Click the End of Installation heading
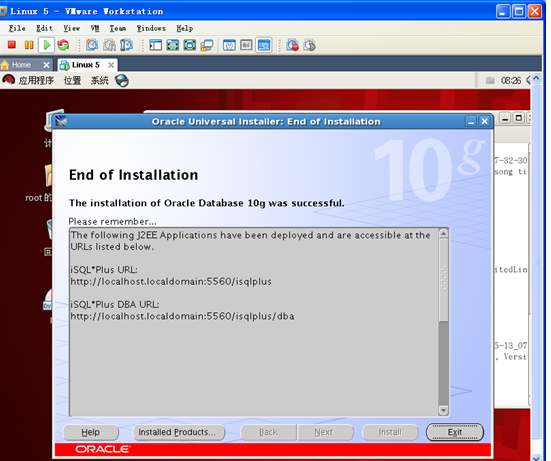 (134, 175)
